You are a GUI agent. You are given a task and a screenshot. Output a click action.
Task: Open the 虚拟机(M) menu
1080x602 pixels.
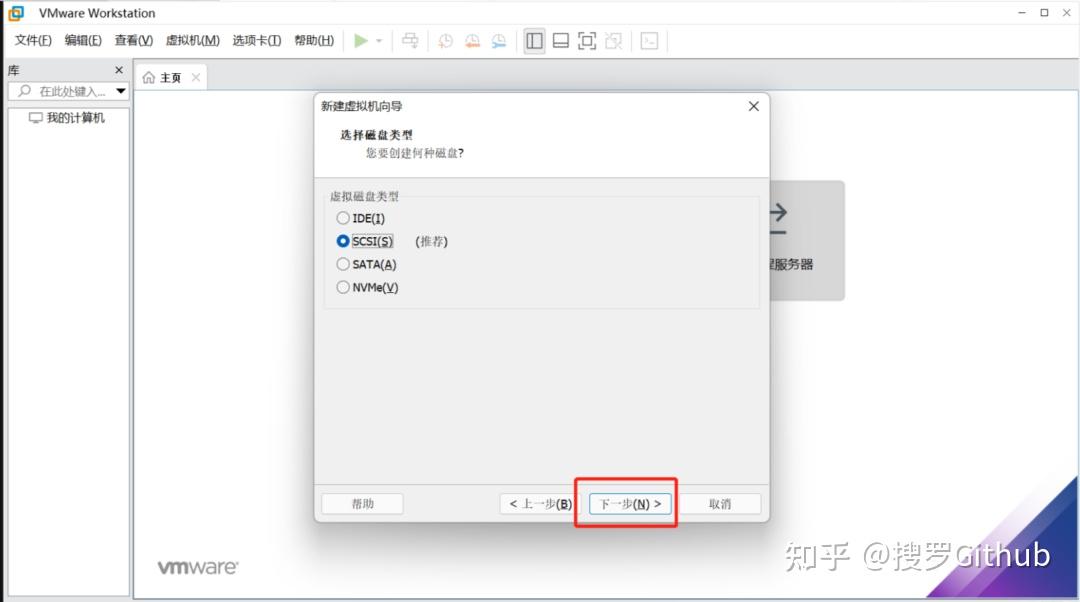(x=193, y=41)
